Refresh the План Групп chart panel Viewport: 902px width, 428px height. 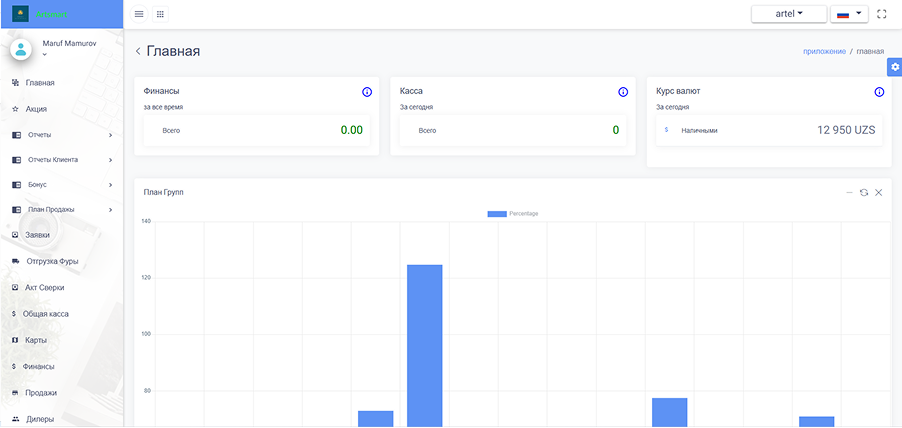tap(863, 192)
